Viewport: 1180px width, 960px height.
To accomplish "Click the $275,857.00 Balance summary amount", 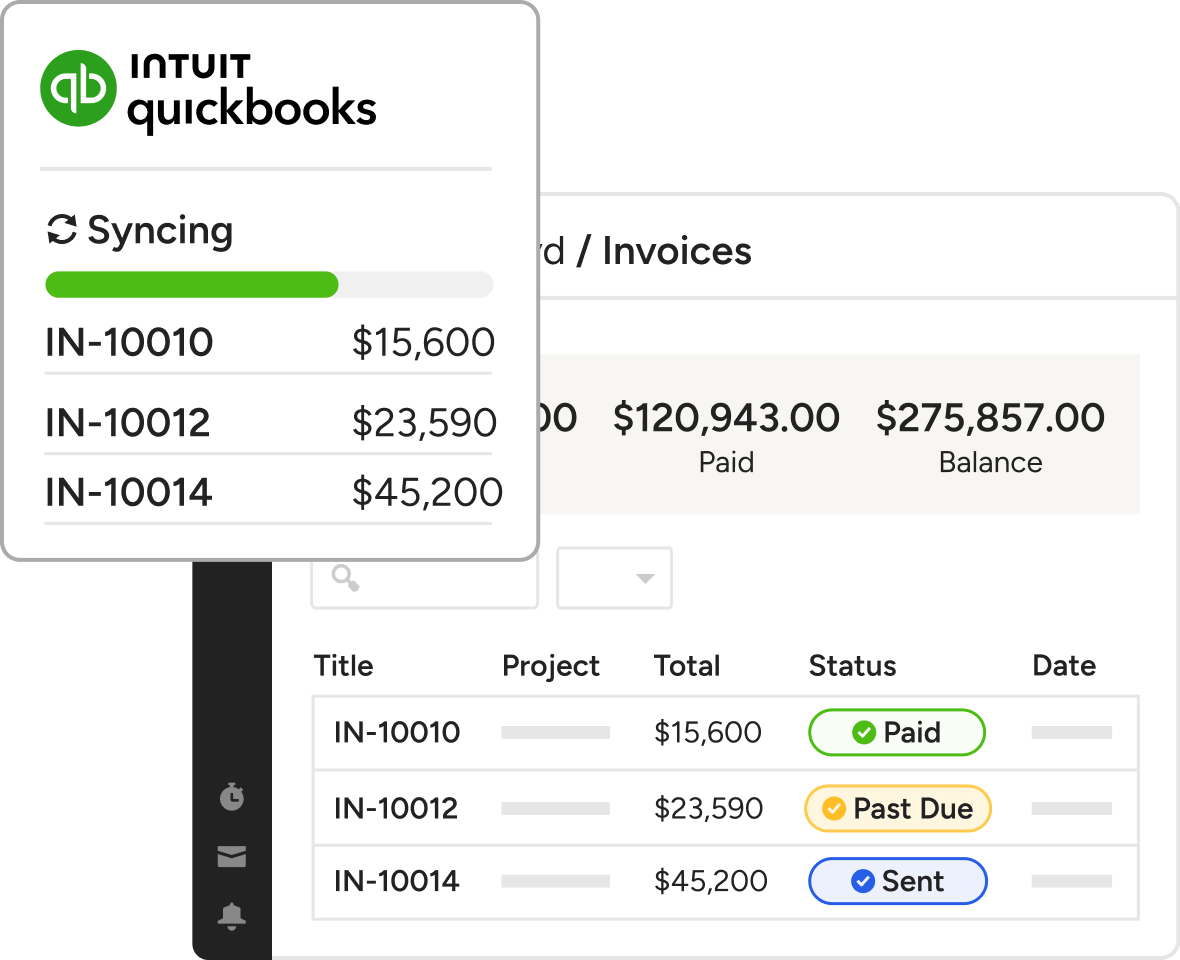I will (x=990, y=418).
